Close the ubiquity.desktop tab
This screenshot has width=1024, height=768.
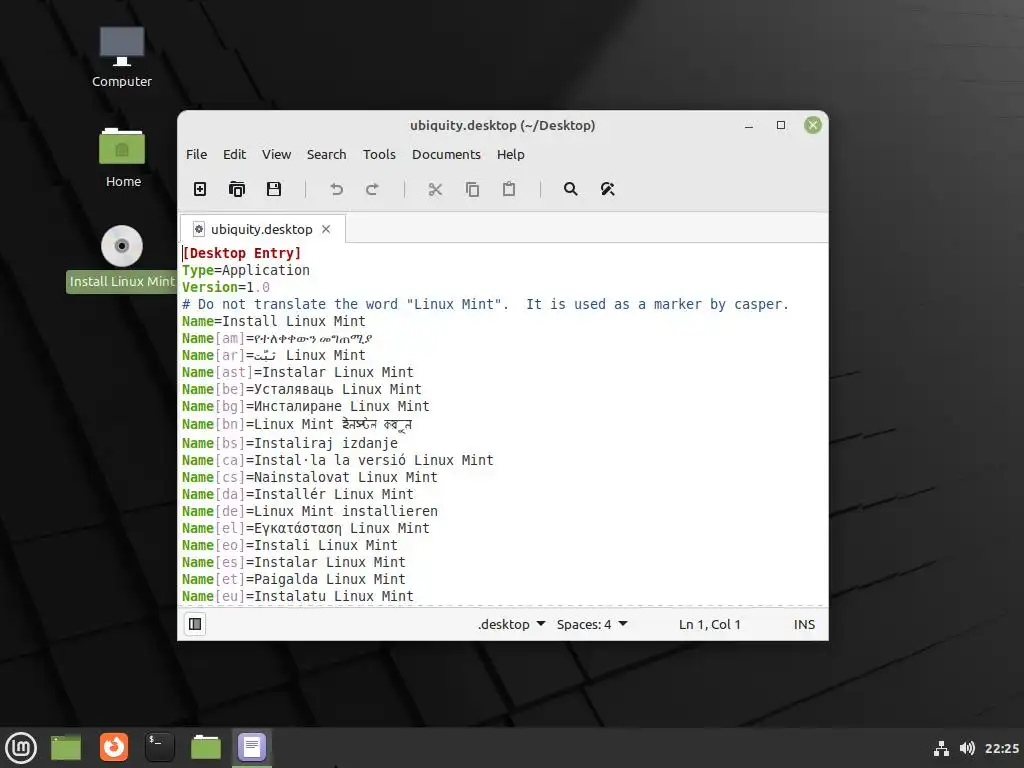pyautogui.click(x=326, y=229)
